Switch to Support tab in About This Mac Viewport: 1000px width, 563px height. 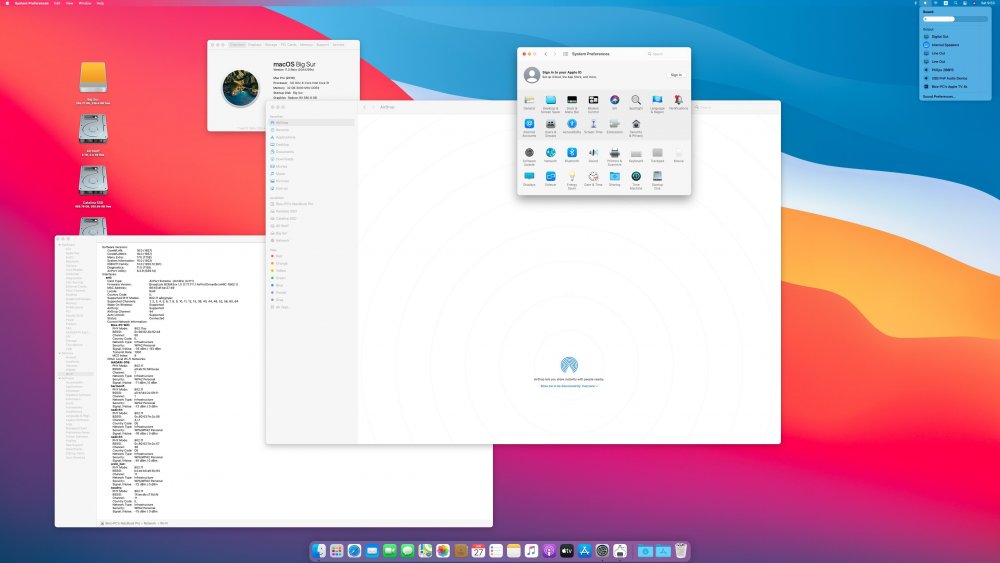[x=323, y=45]
